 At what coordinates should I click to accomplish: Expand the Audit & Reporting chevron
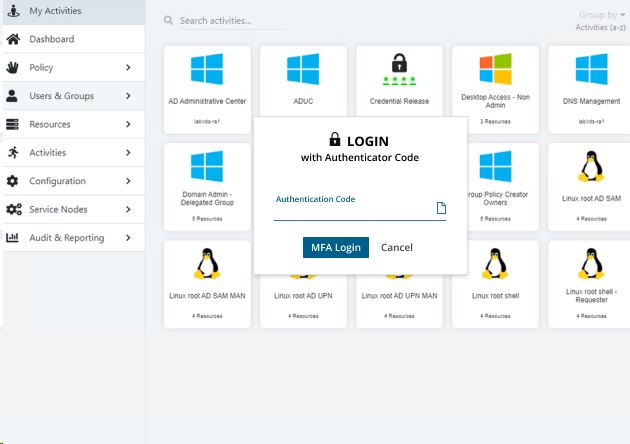tap(128, 237)
